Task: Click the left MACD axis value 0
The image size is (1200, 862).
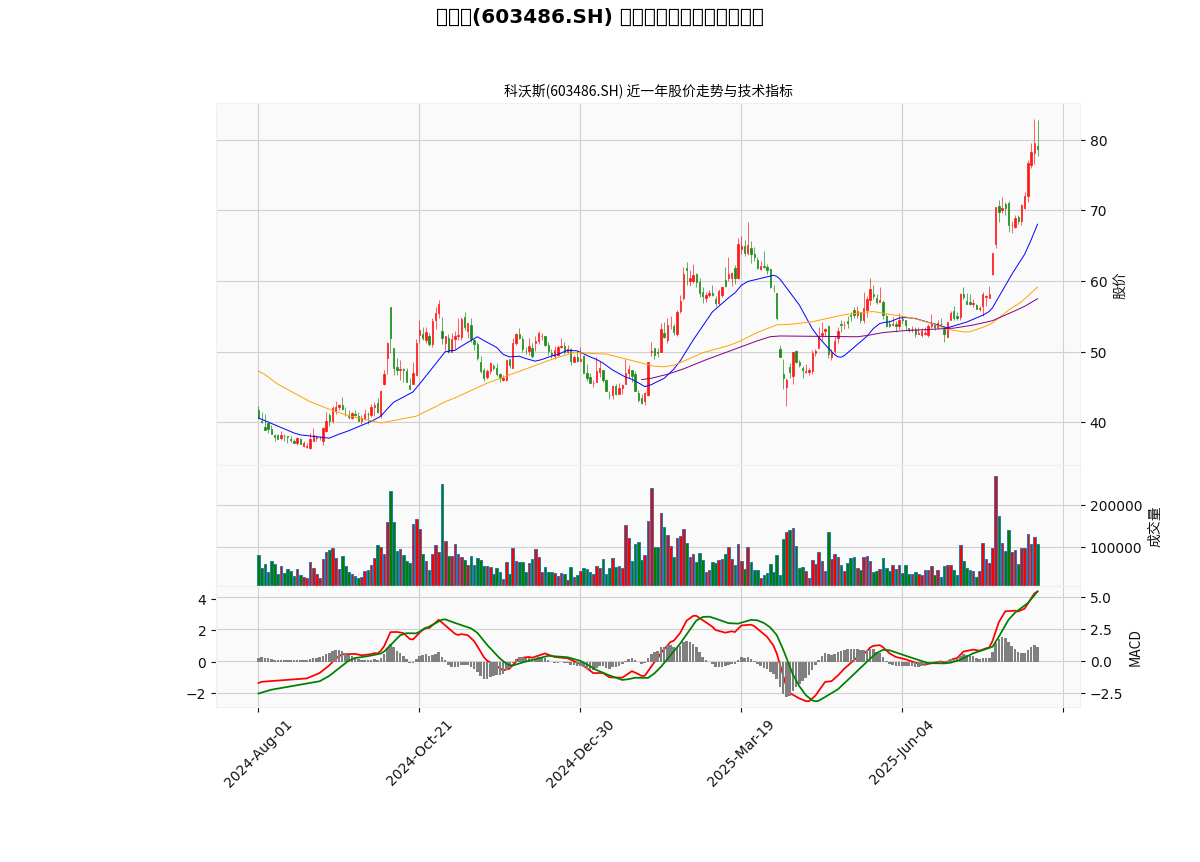Action: [201, 663]
